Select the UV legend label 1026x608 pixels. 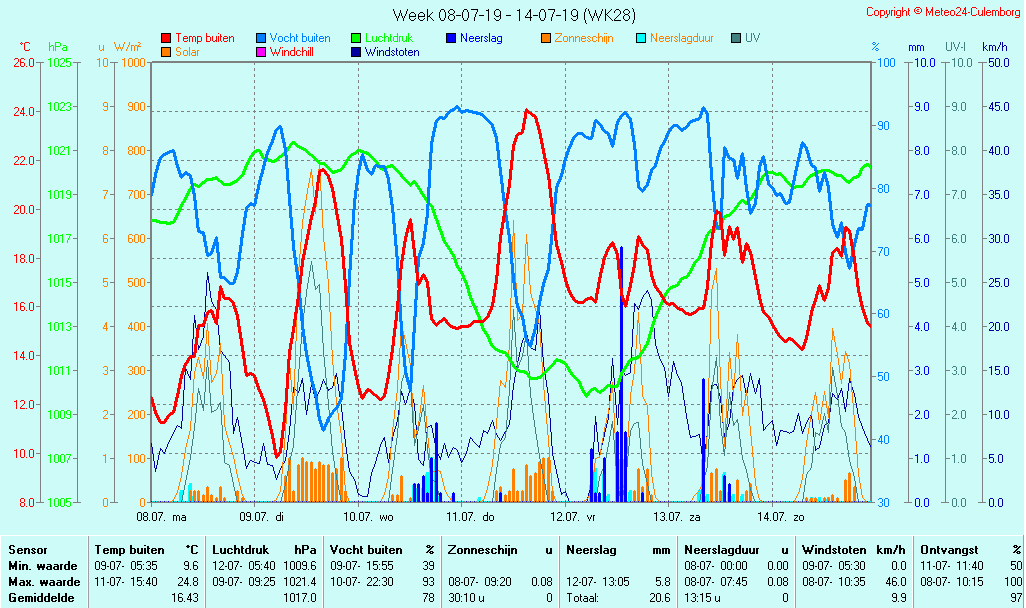click(752, 38)
